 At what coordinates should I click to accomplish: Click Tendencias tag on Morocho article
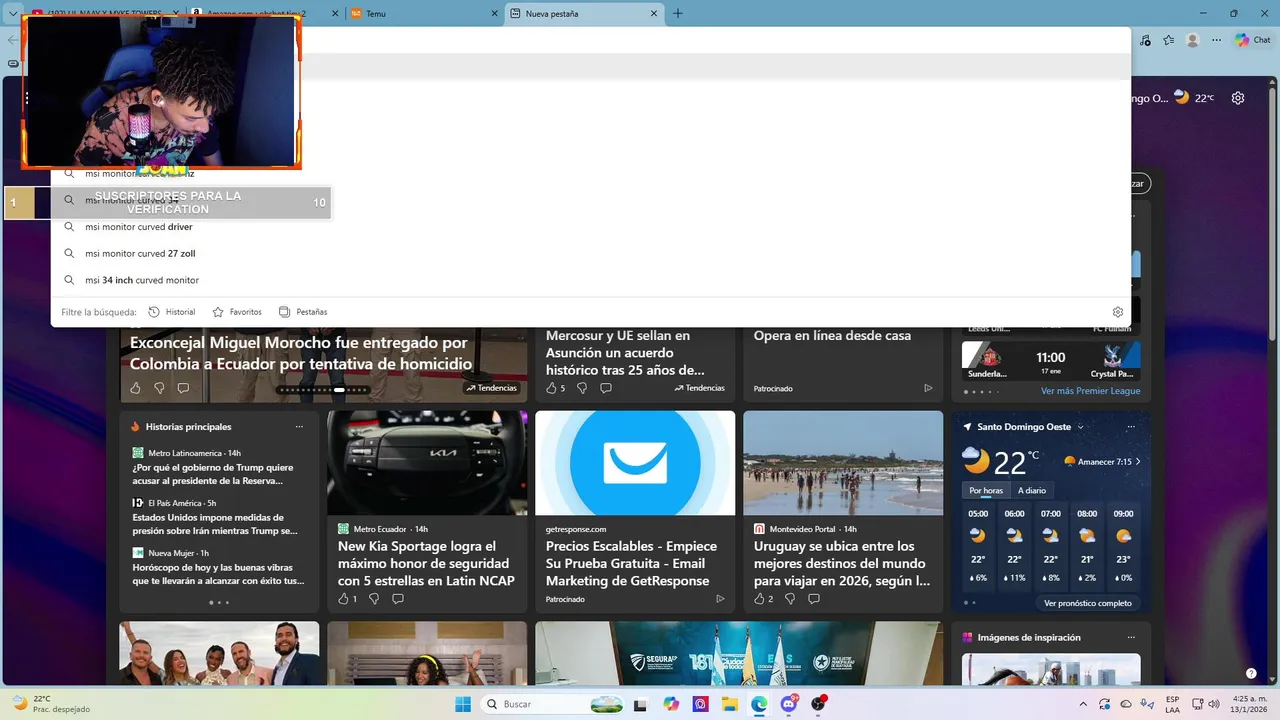[x=491, y=388]
